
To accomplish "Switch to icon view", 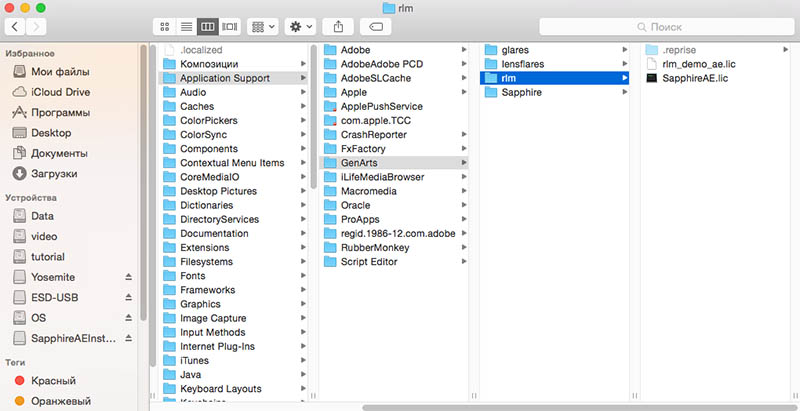I will 164,27.
